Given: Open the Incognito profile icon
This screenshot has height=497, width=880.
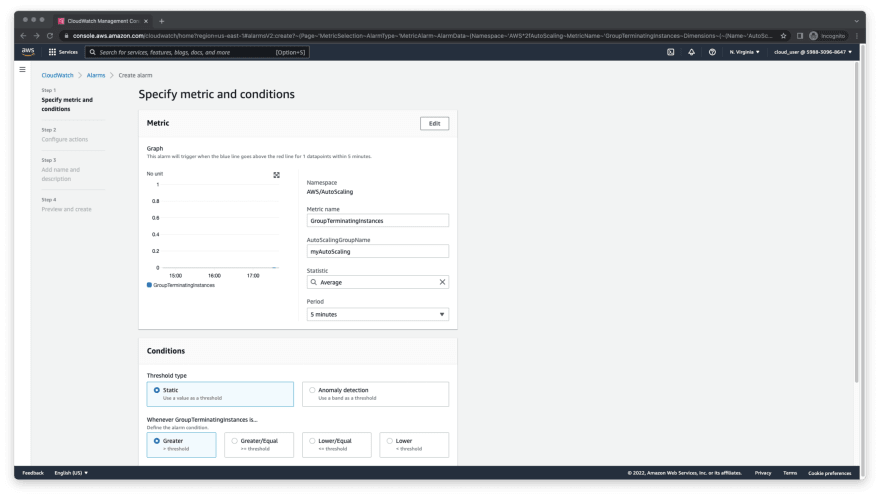Looking at the screenshot, I should 813,36.
